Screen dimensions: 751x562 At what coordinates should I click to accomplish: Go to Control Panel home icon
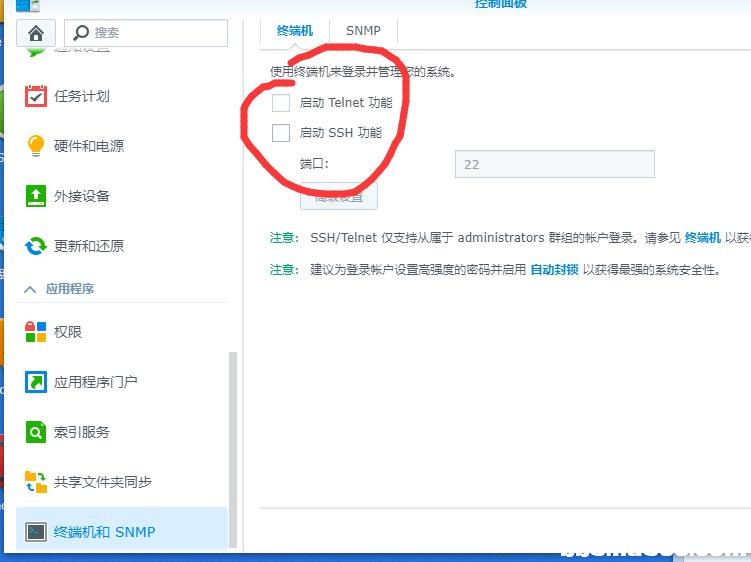(x=36, y=33)
